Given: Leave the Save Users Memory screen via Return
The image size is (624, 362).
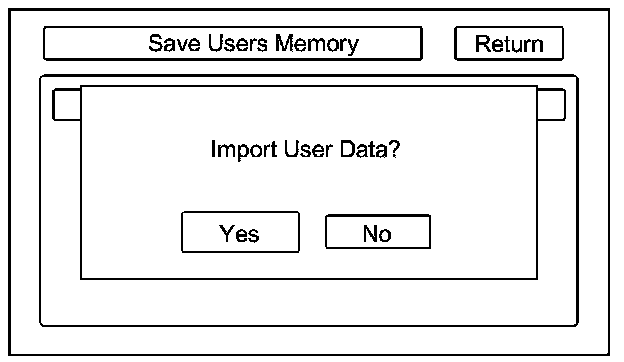Looking at the screenshot, I should [x=509, y=44].
